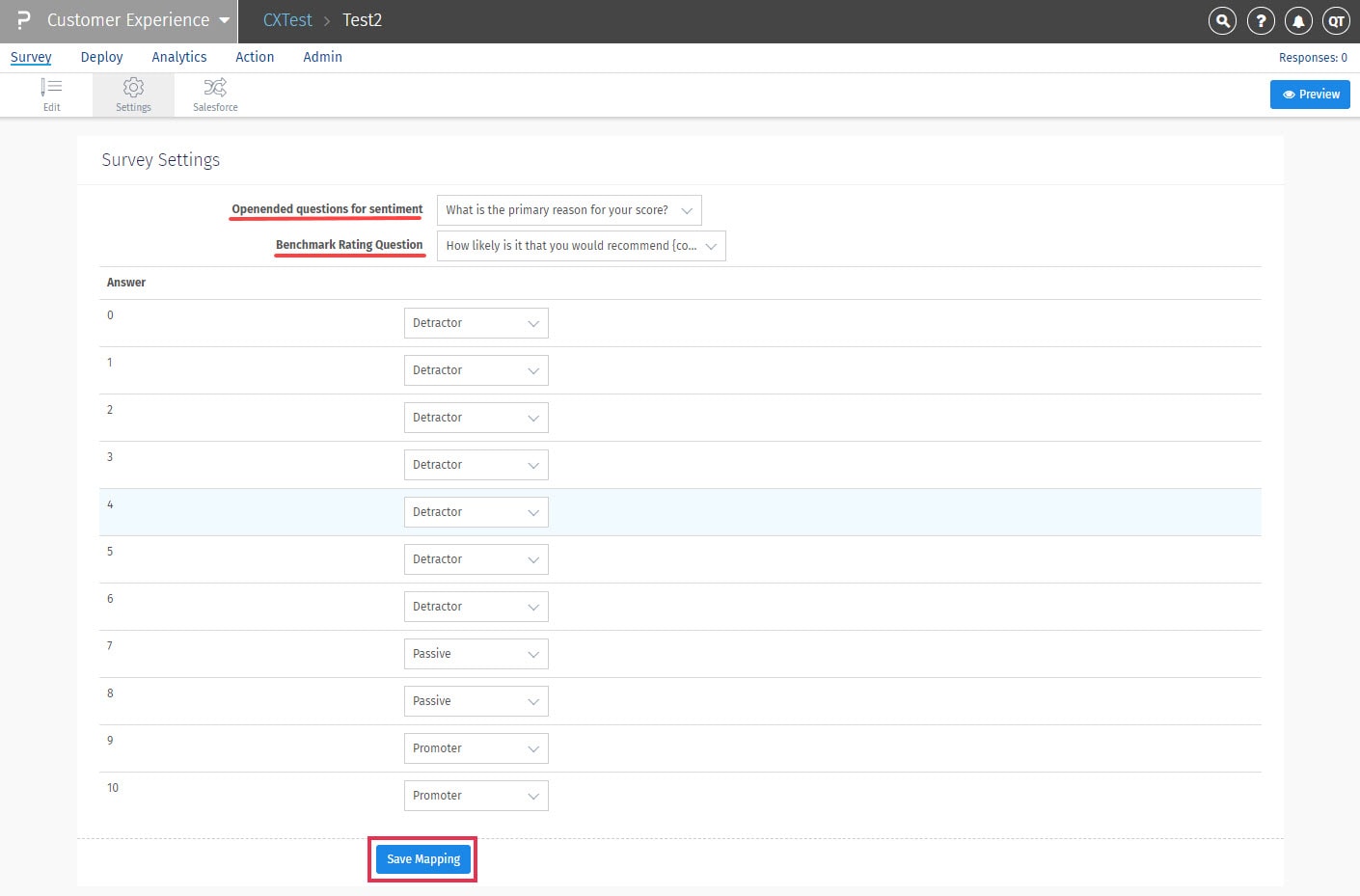Change mapping dropdown for answer 0
The image size is (1360, 896).
click(476, 323)
